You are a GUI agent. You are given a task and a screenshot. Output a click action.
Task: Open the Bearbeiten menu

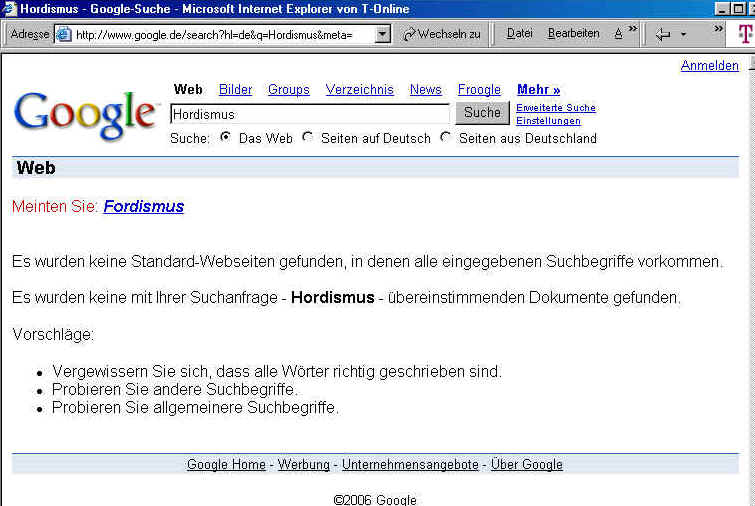pos(573,33)
